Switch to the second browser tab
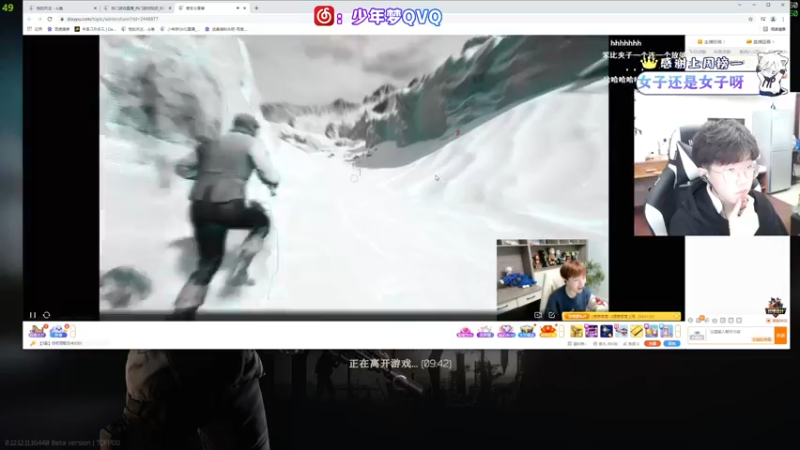 point(135,8)
